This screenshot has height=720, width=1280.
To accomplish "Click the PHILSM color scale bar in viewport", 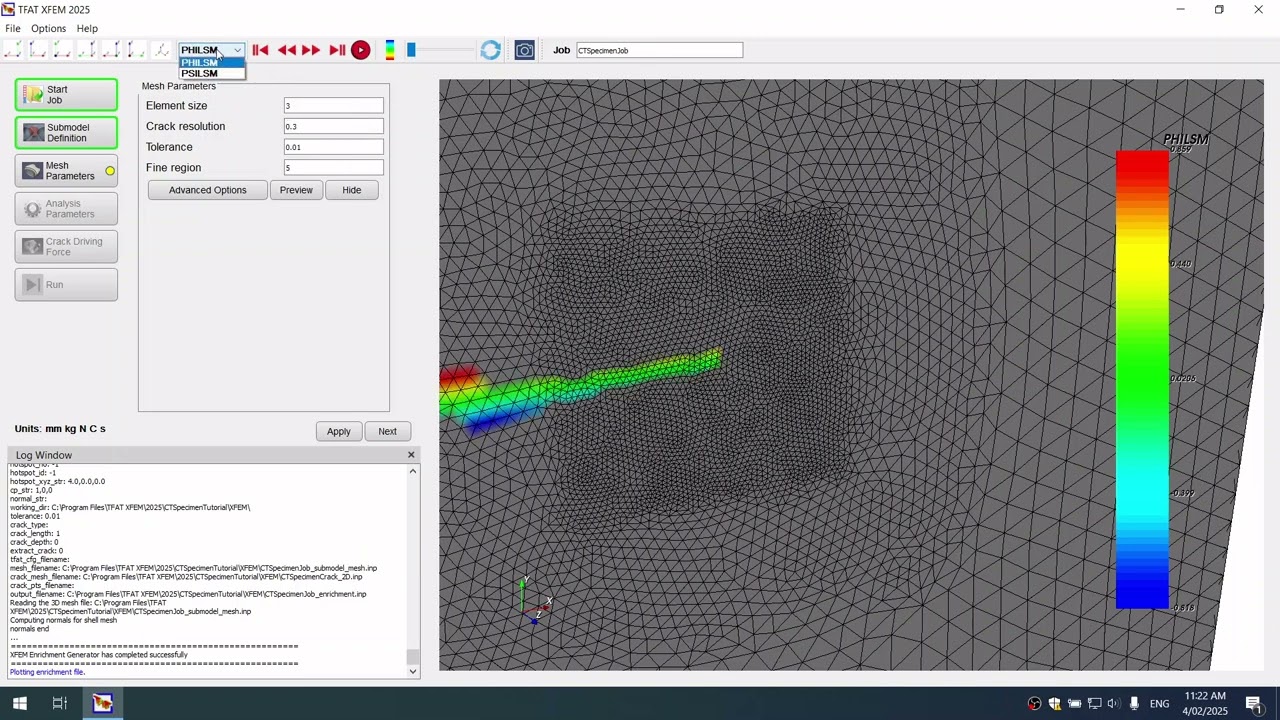I will coord(1142,379).
